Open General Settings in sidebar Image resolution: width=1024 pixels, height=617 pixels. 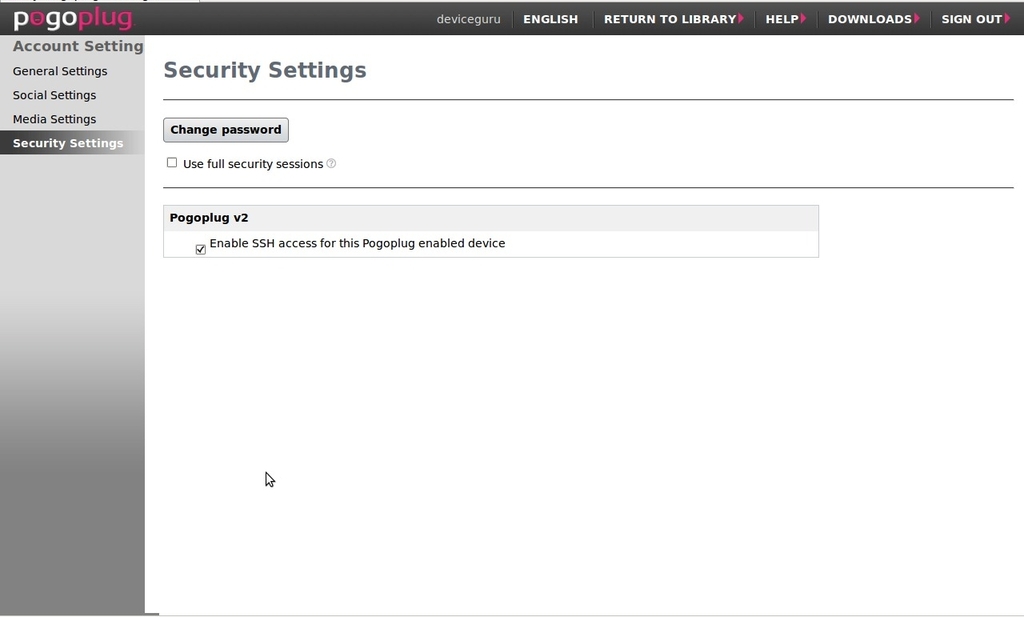click(x=60, y=71)
